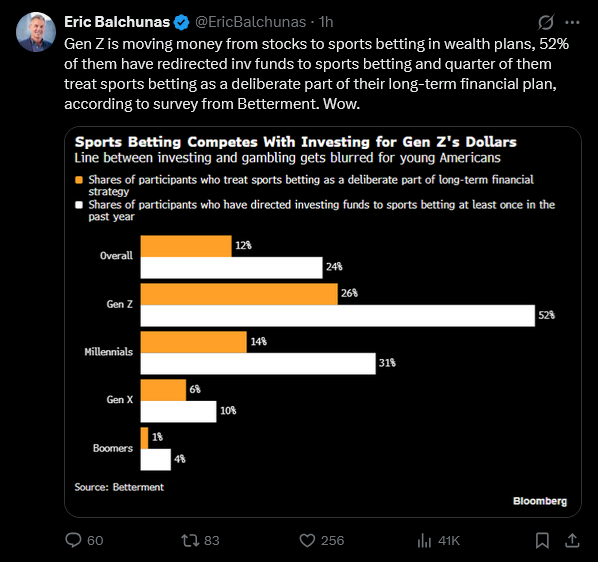Viewport: 598px width, 562px height.
Task: Reply using the comment bubble icon
Action: 73,540
